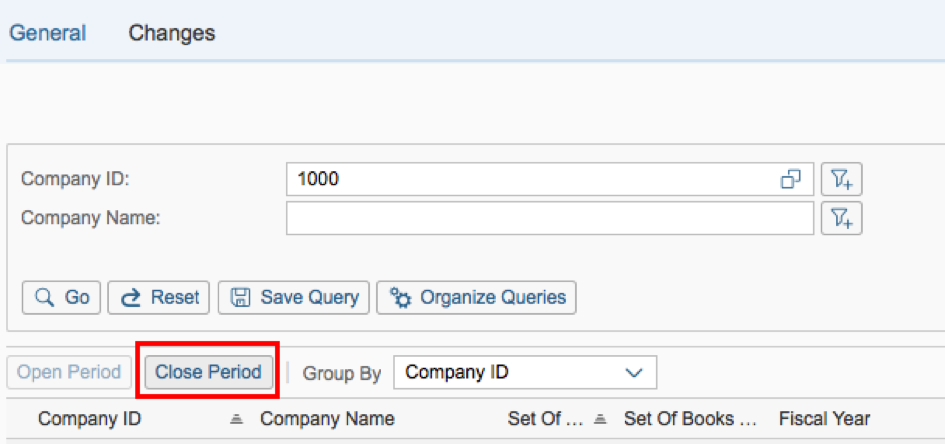
Task: Focus the Company Name input field
Action: click(550, 218)
